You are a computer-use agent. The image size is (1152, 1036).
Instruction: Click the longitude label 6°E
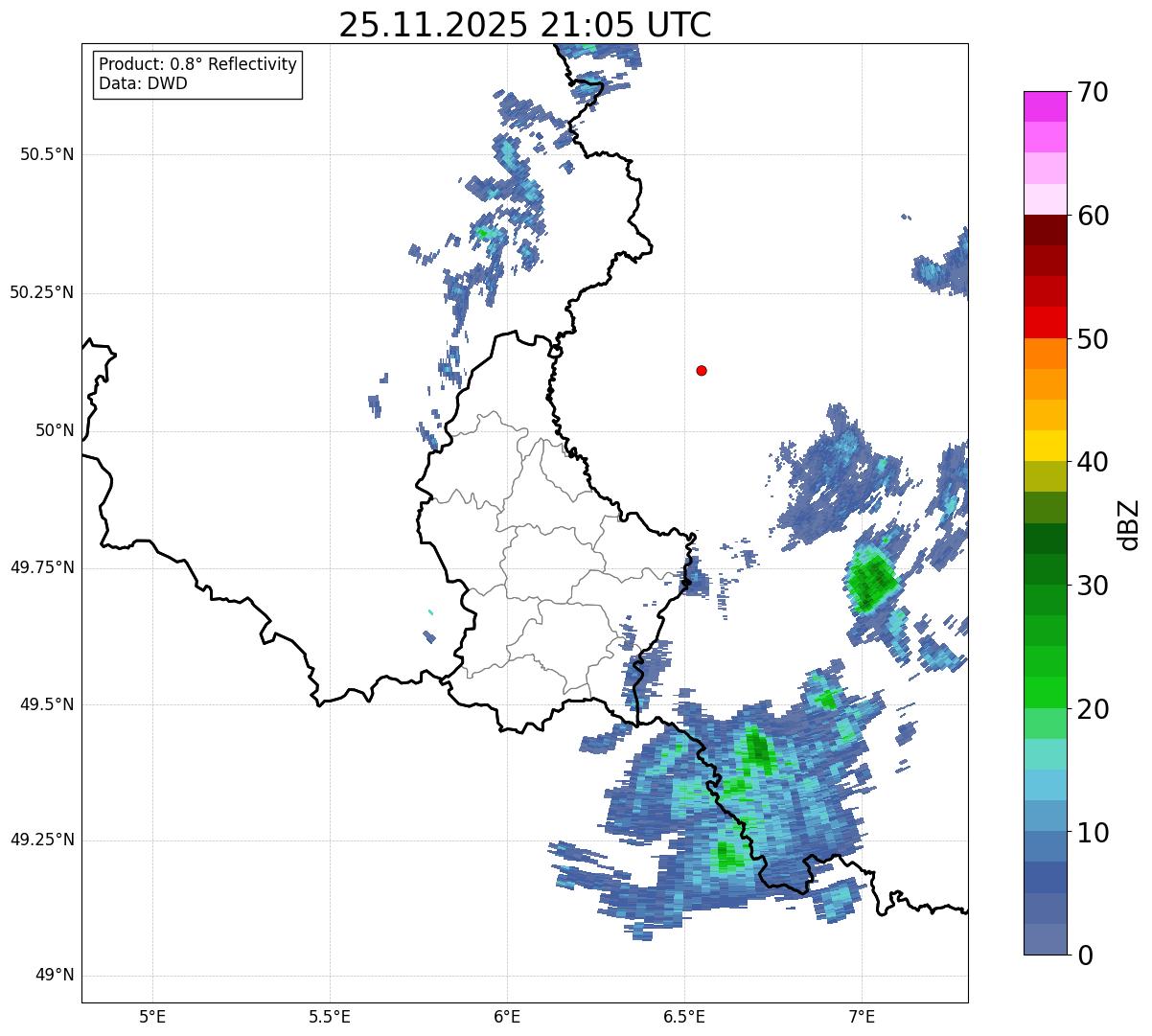507,1016
